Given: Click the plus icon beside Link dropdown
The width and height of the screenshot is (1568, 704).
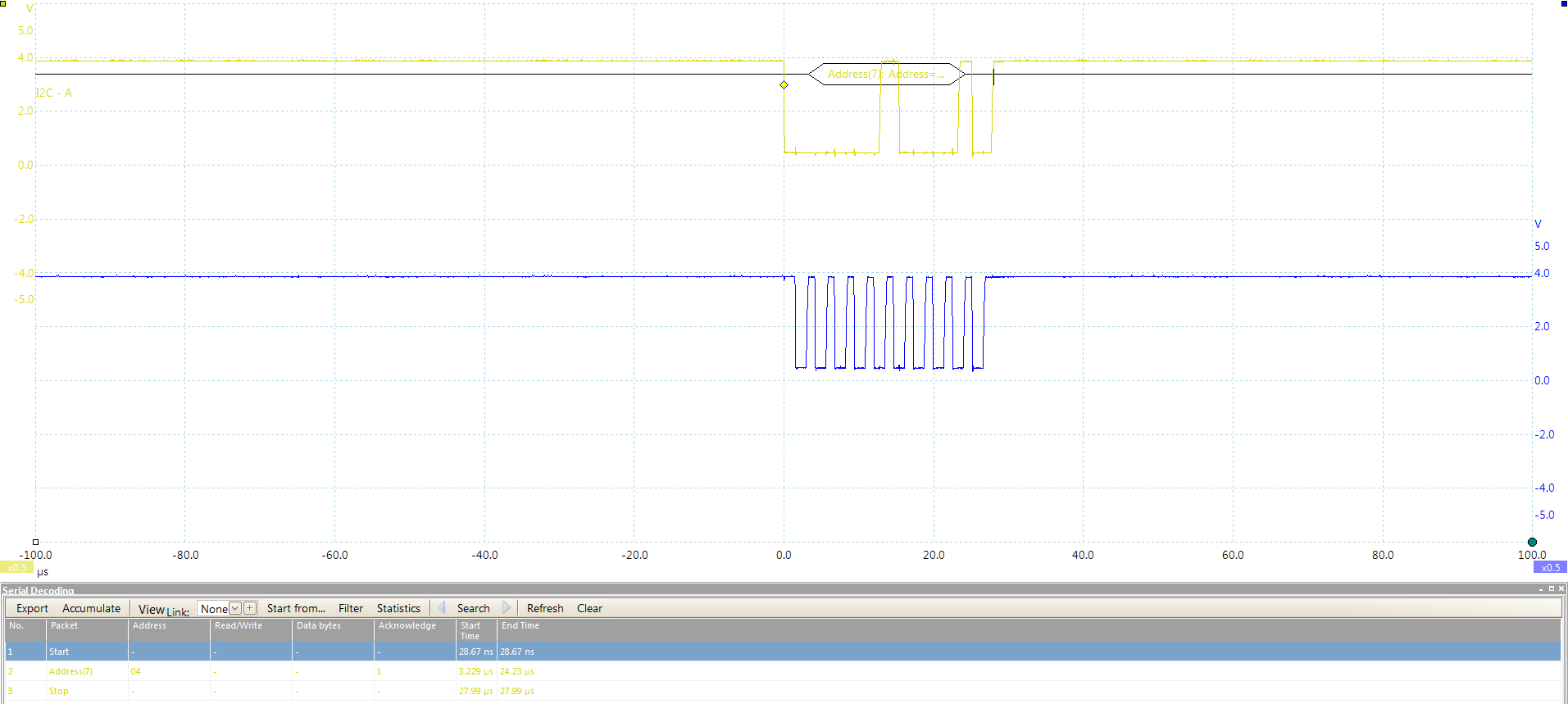Looking at the screenshot, I should tap(250, 608).
